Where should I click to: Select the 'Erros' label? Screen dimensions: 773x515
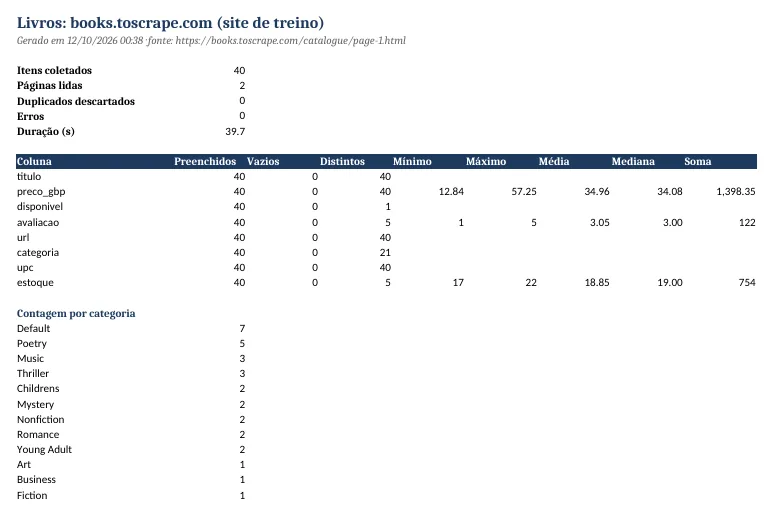click(31, 116)
